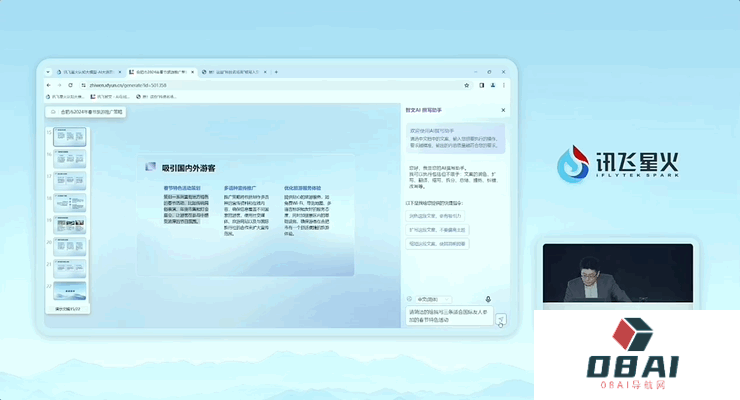Click the chat message input field

450,316
